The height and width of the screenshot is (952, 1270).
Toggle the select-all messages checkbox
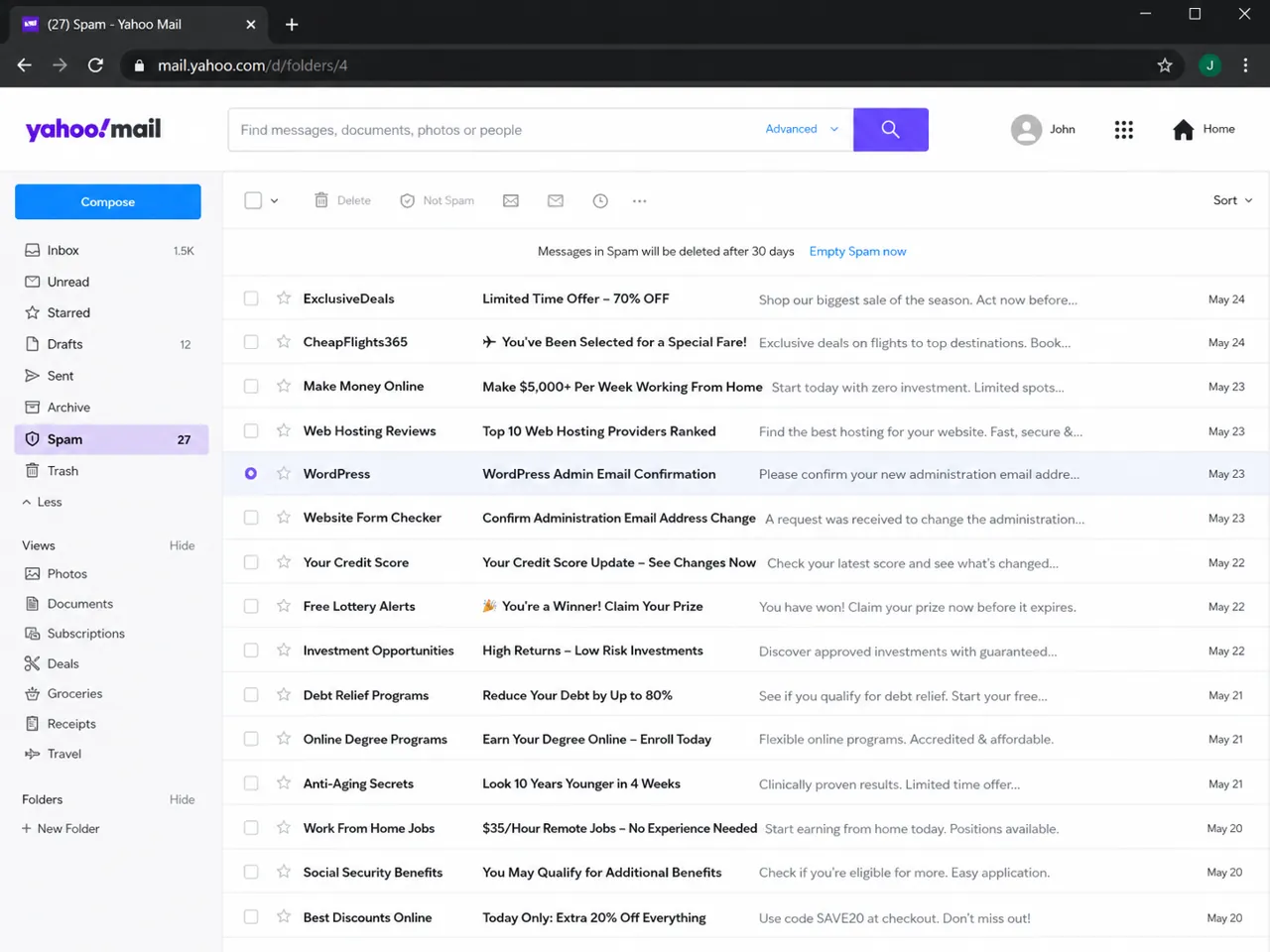253,200
